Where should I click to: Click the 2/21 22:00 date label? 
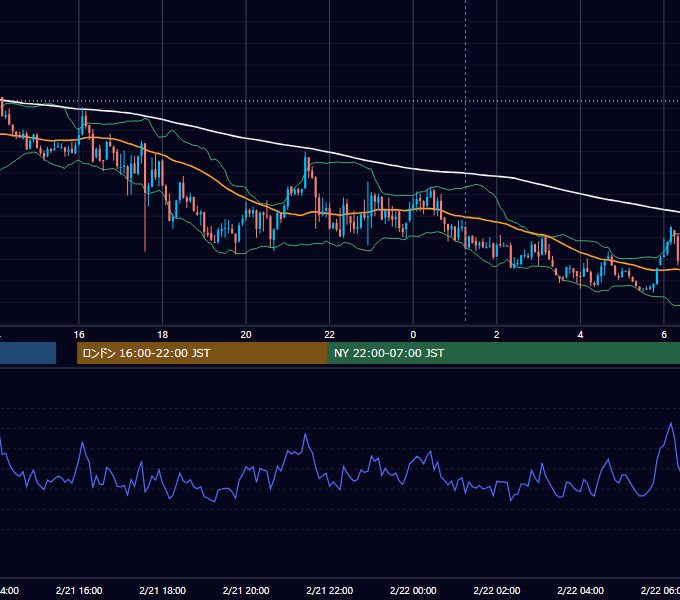(330, 590)
